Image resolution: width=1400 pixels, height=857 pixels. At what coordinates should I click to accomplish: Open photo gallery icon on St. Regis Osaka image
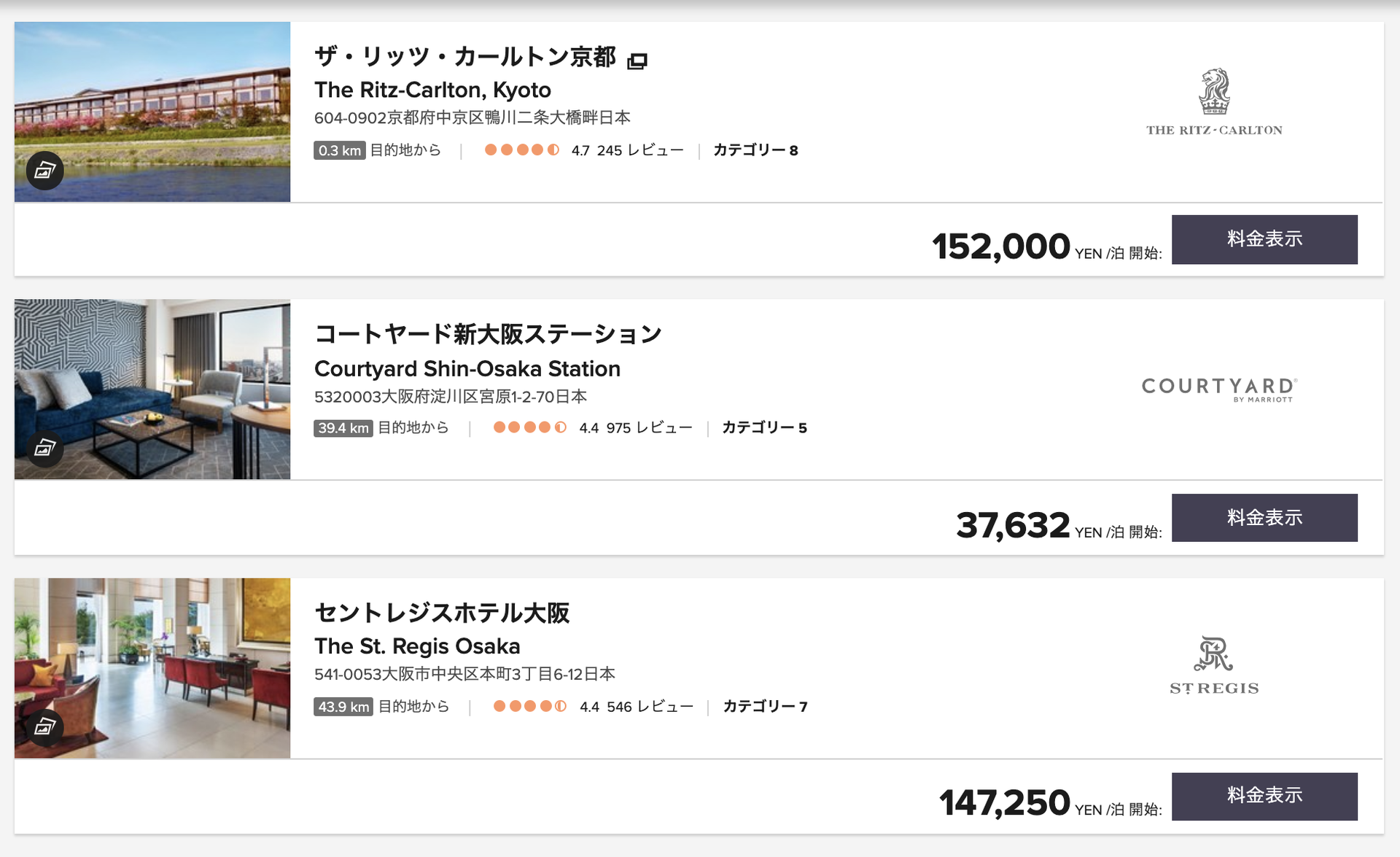coord(44,726)
